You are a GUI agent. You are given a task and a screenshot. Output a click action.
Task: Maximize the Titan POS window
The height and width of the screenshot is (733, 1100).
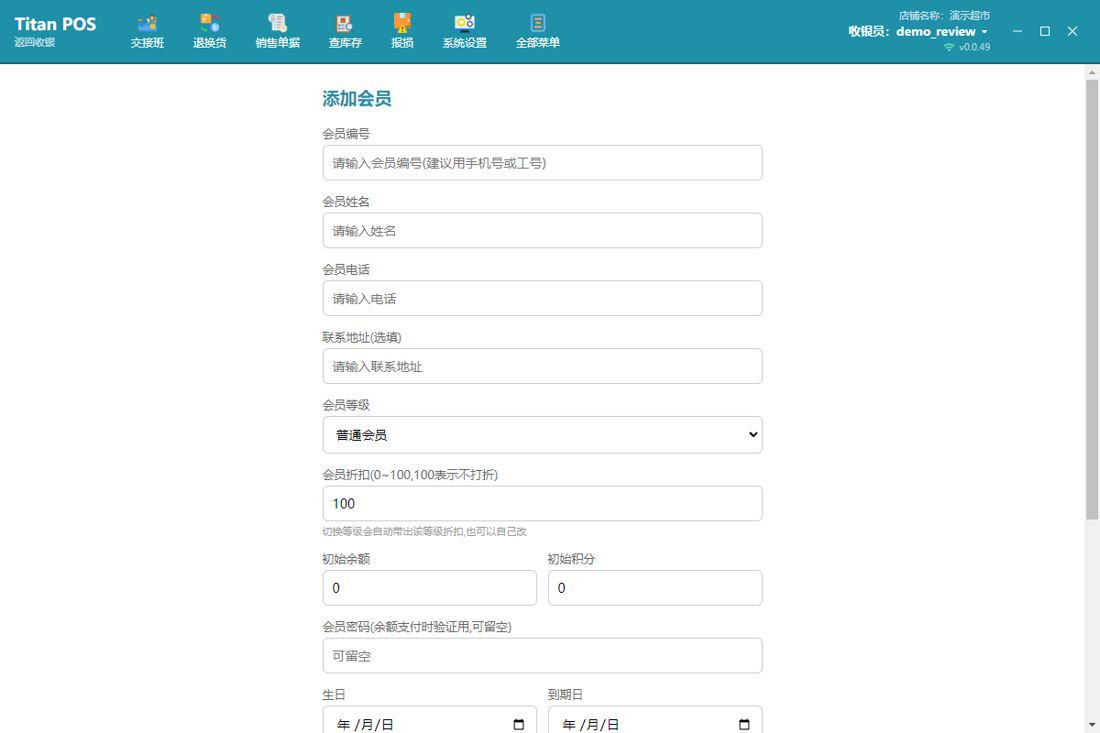coord(1045,32)
